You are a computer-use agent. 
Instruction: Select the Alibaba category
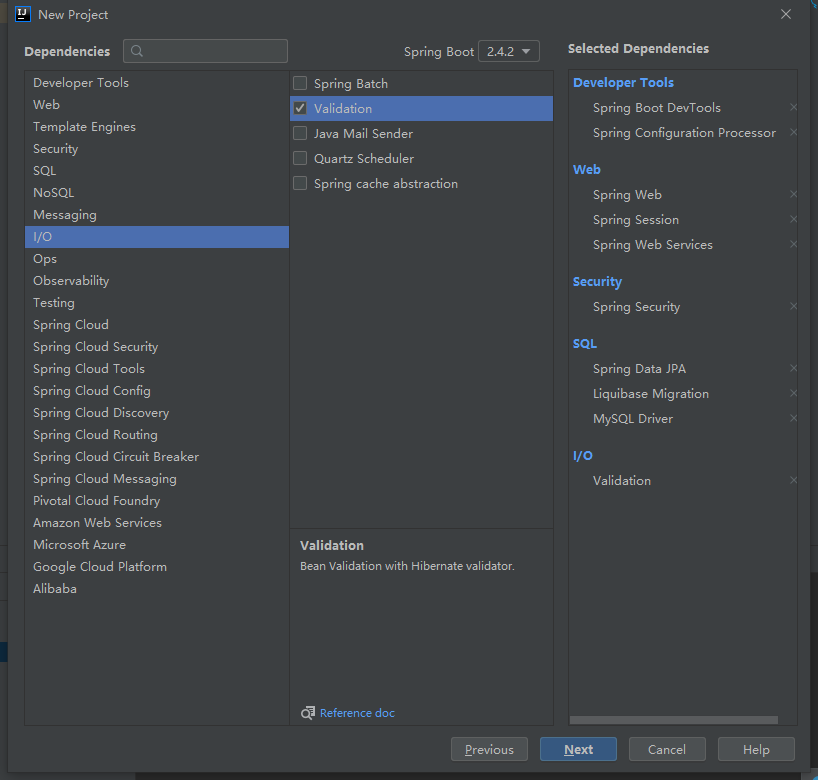[157, 589]
